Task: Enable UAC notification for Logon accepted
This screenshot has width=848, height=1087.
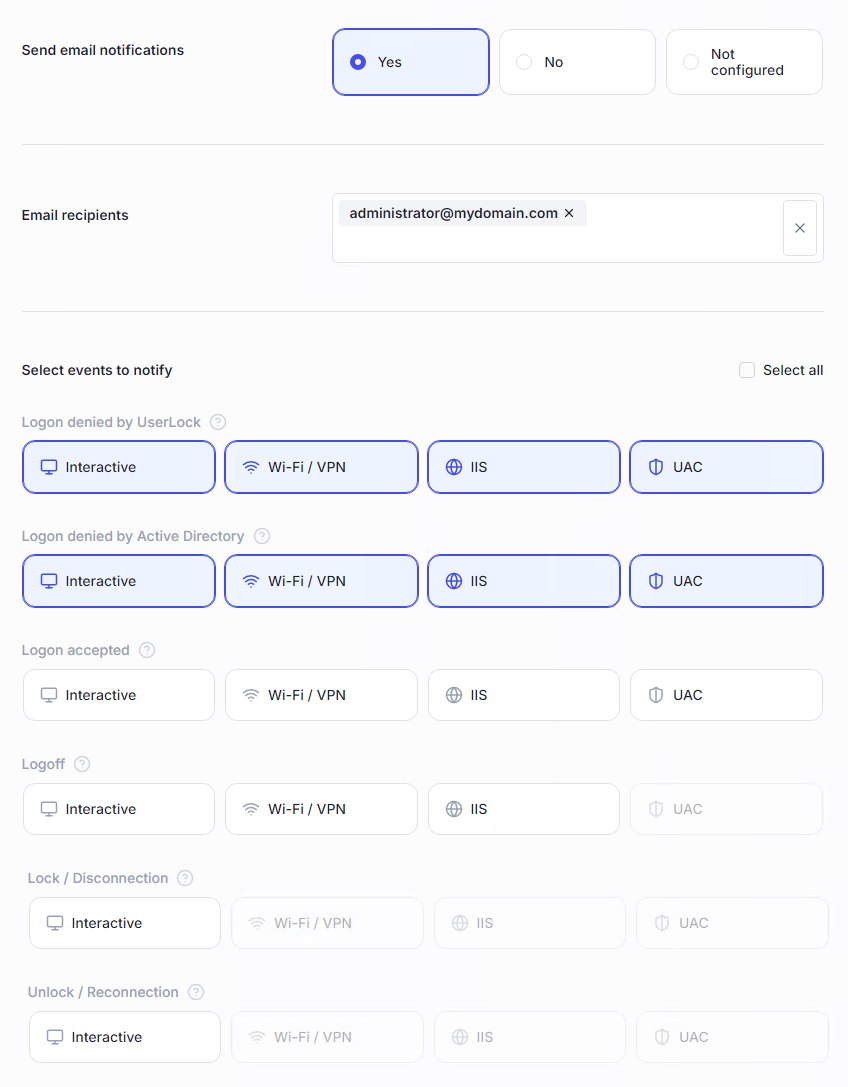Action: pos(726,695)
